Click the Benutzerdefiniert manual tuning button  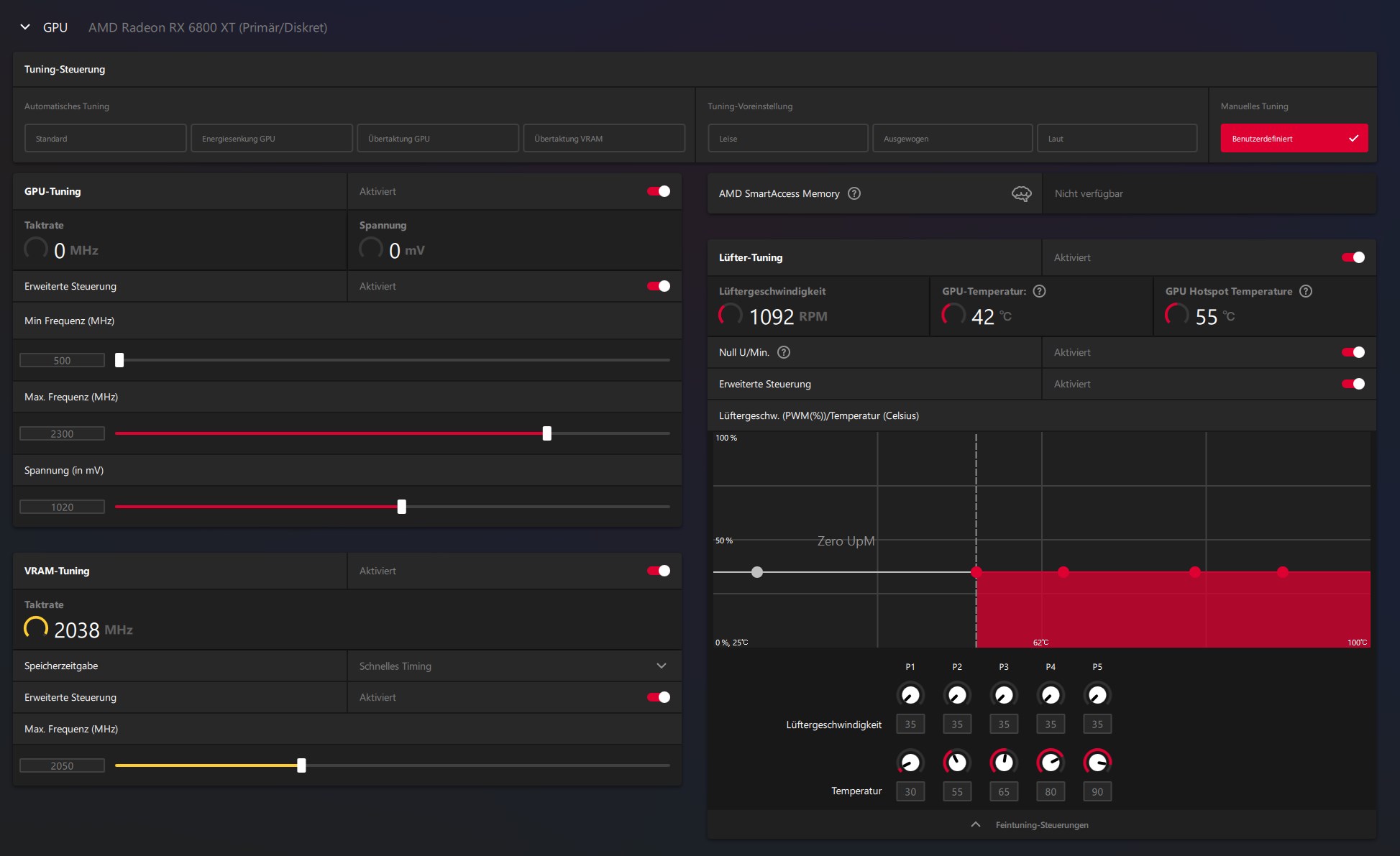point(1294,138)
